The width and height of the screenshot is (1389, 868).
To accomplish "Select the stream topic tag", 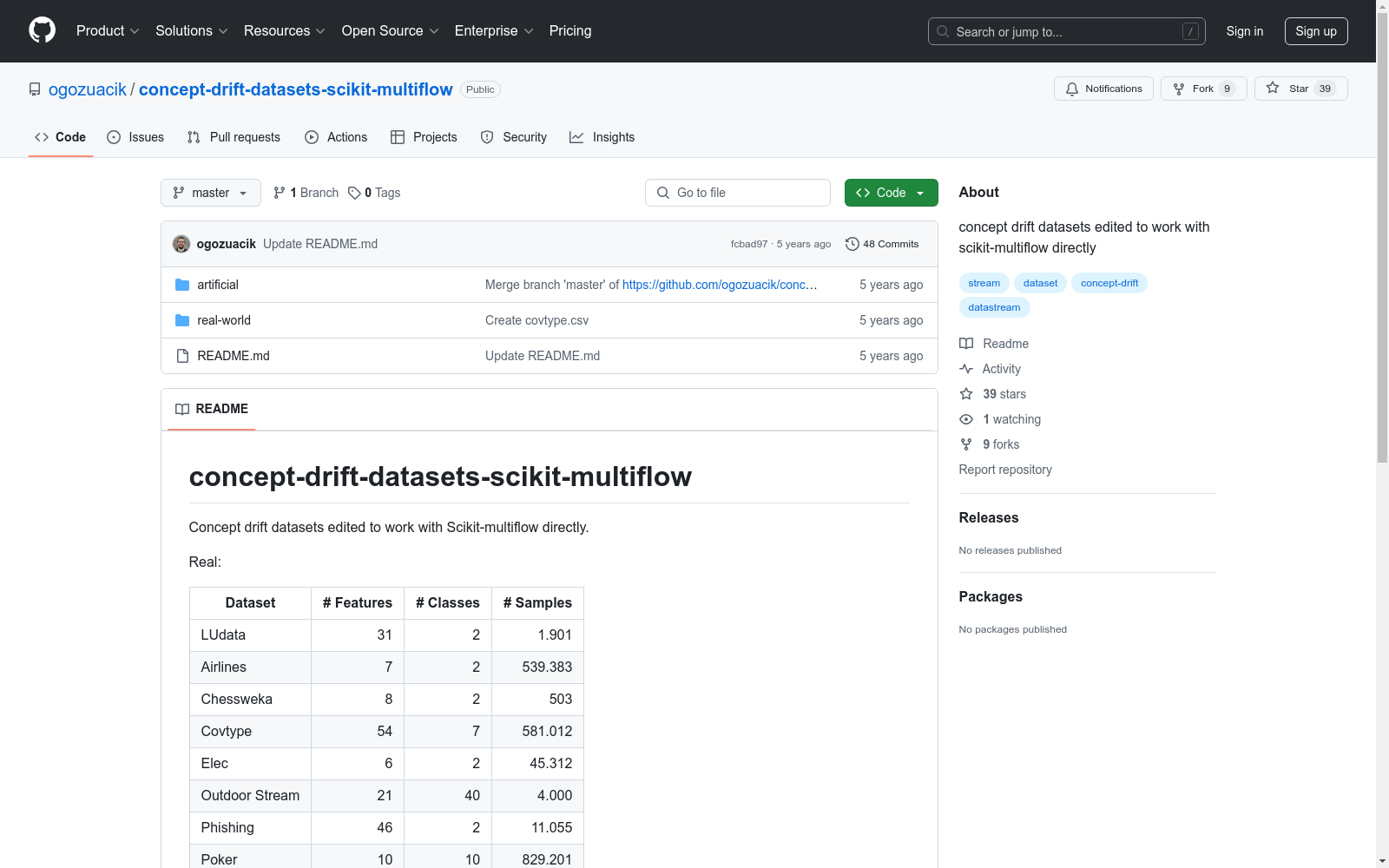I will coord(984,283).
